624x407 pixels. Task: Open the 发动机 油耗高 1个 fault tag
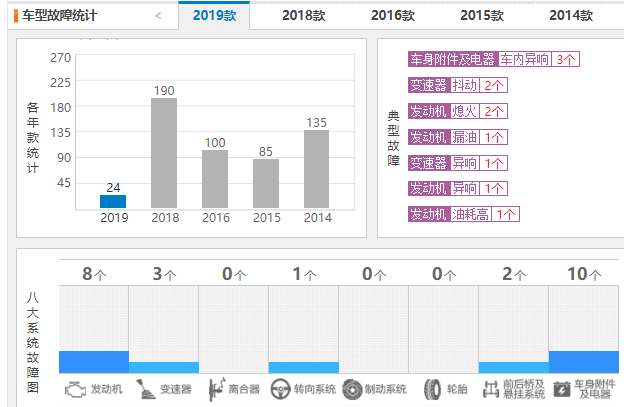click(464, 214)
